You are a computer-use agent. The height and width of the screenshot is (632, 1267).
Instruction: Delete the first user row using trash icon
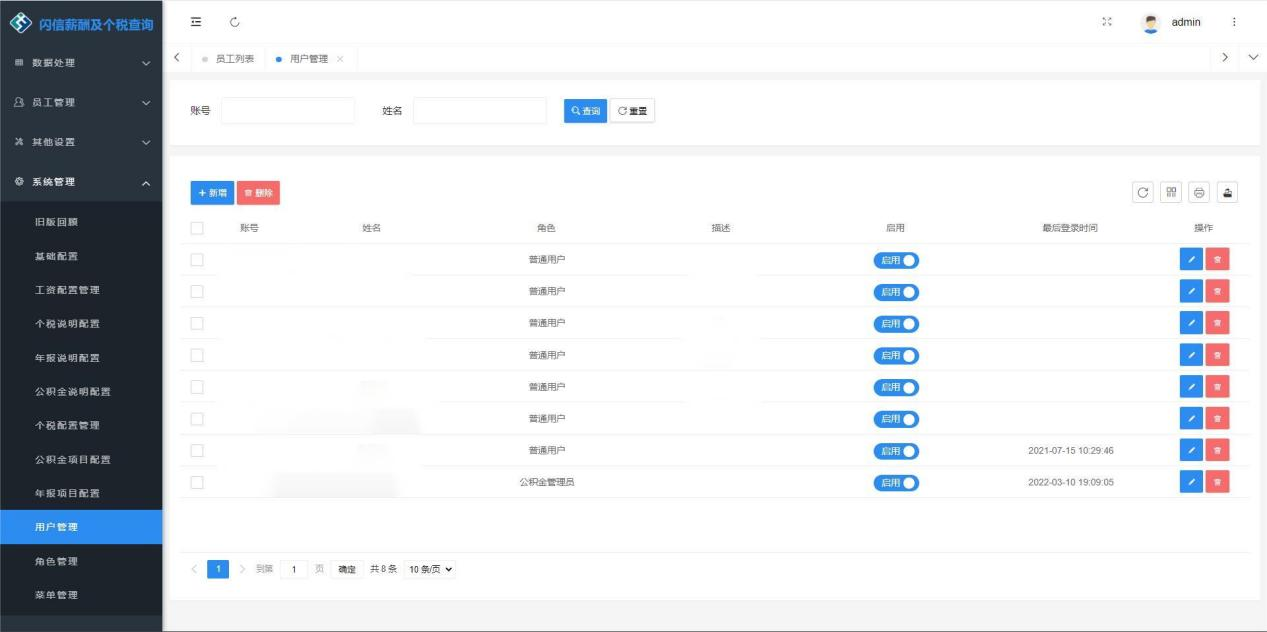(1217, 259)
